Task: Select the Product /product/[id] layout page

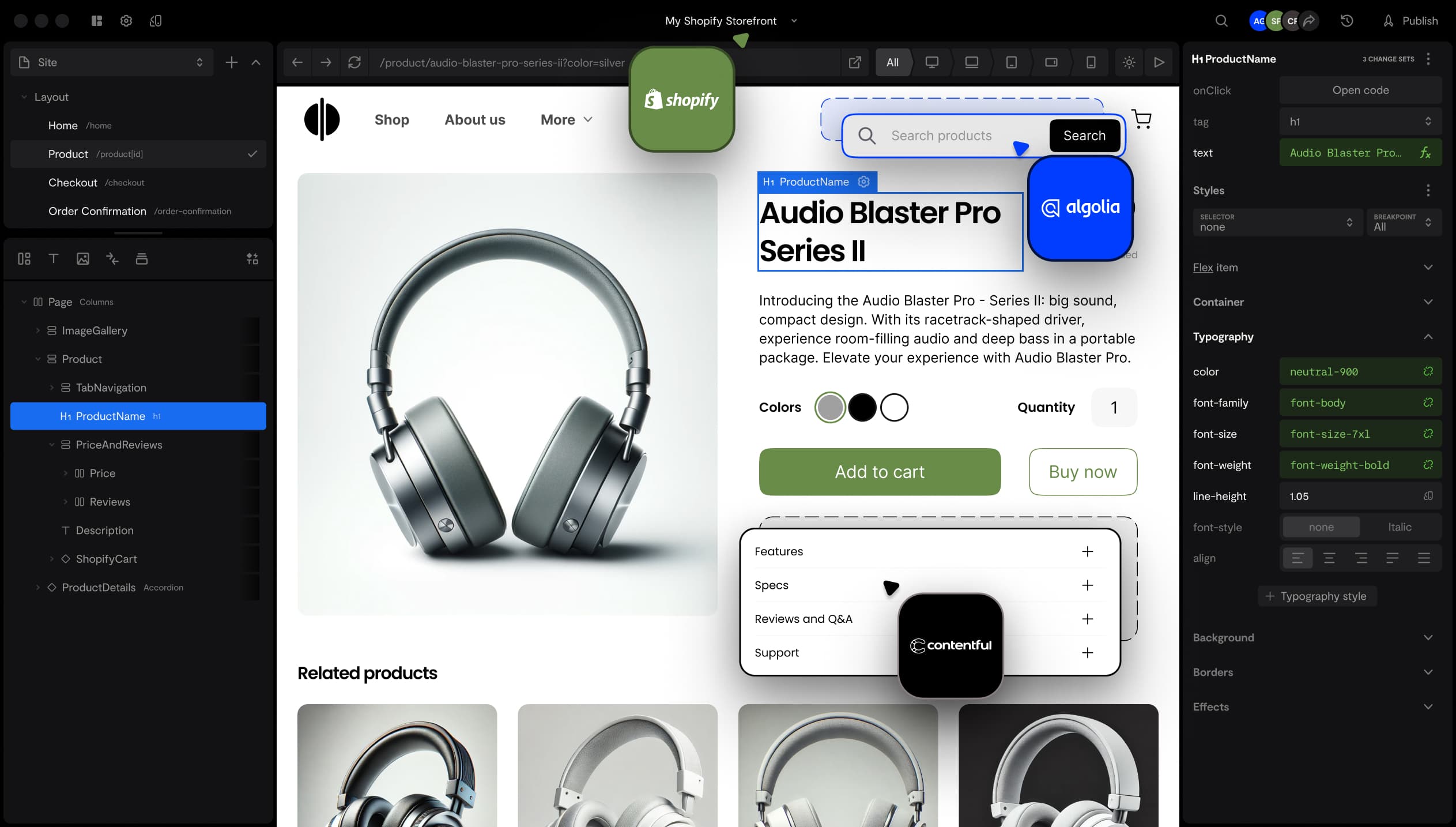Action: 136,154
